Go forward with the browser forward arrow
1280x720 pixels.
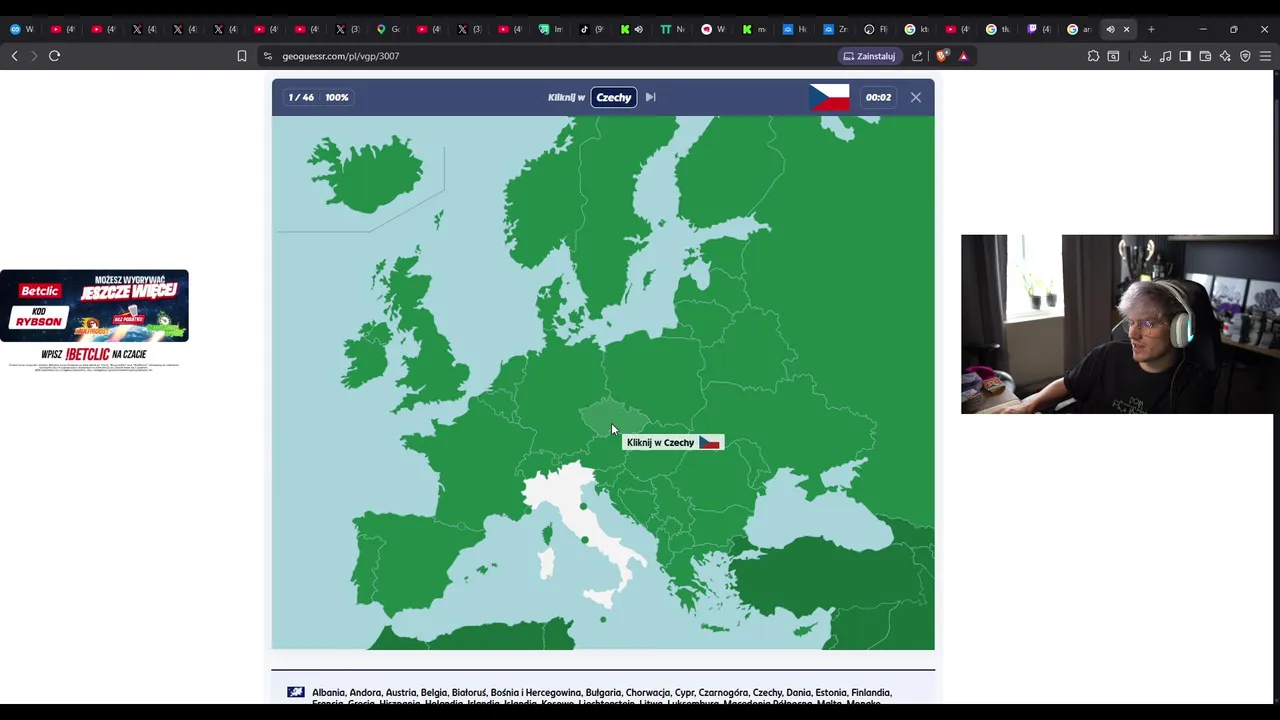point(34,56)
